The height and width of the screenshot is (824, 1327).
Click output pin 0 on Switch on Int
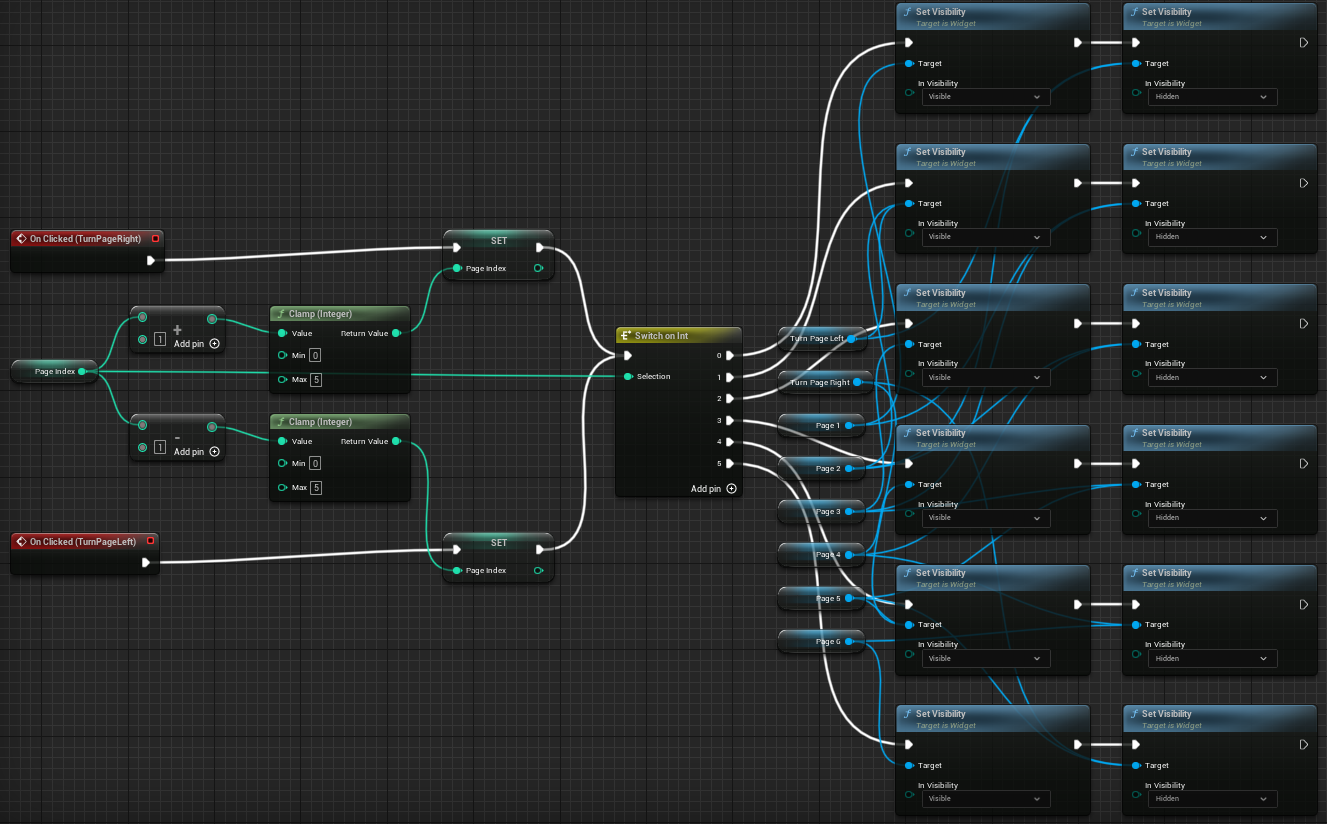pyautogui.click(x=731, y=355)
